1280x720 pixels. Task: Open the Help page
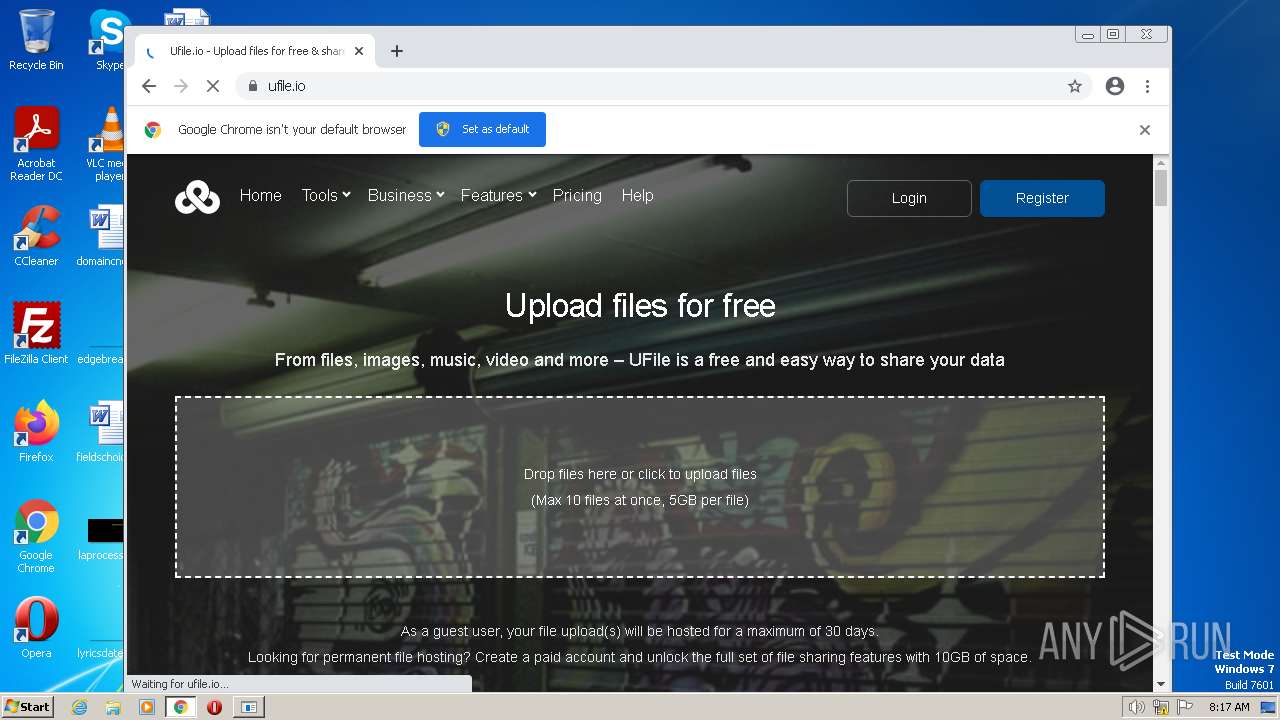tap(637, 195)
